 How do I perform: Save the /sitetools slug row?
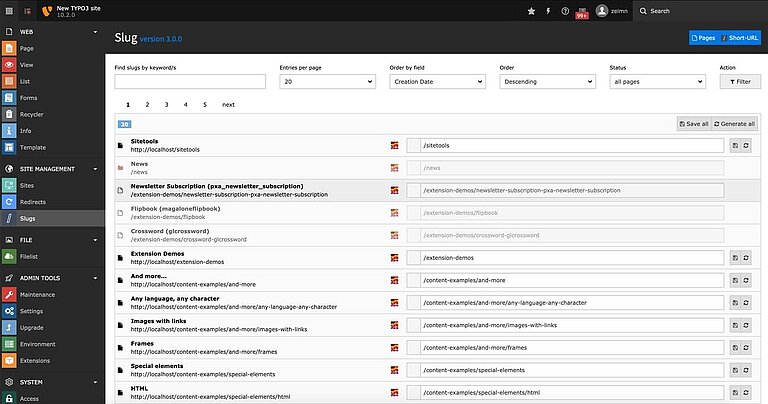(x=735, y=146)
